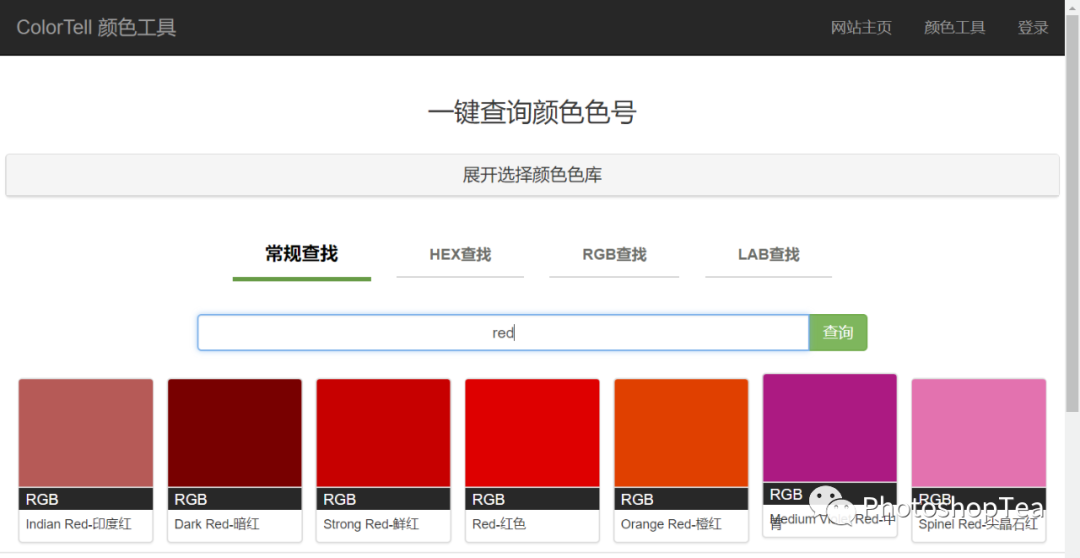Switch to the HEX查找 tab

point(460,255)
